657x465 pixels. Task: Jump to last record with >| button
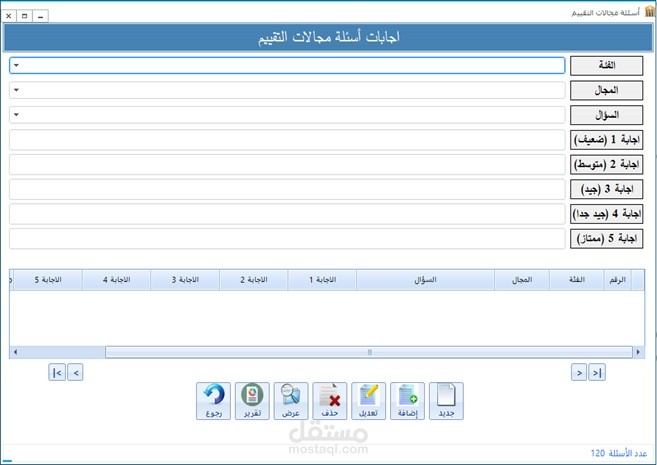[597, 372]
